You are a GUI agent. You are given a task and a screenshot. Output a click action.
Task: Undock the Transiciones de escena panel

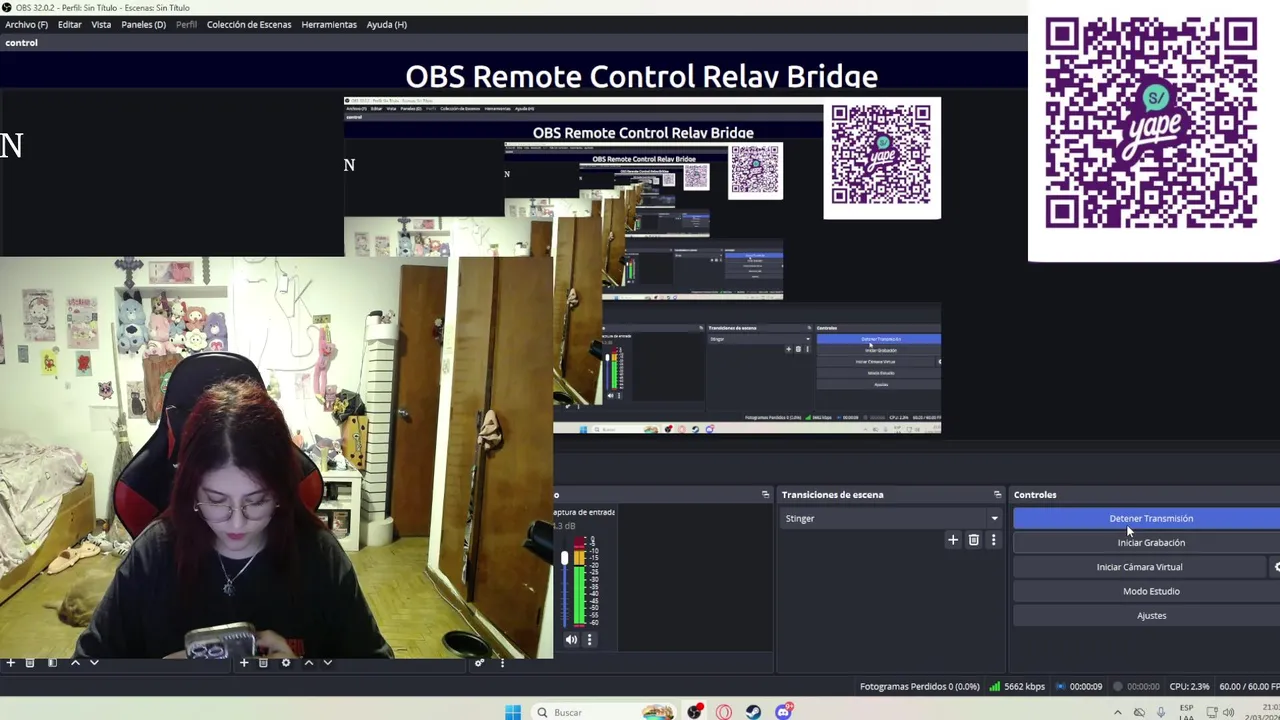coord(997,494)
